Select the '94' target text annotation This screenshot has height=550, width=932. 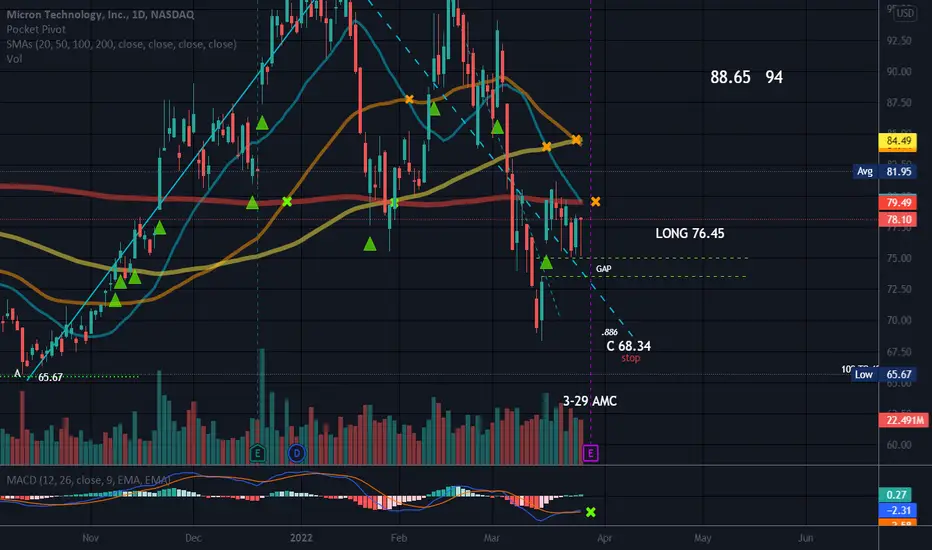coord(774,77)
